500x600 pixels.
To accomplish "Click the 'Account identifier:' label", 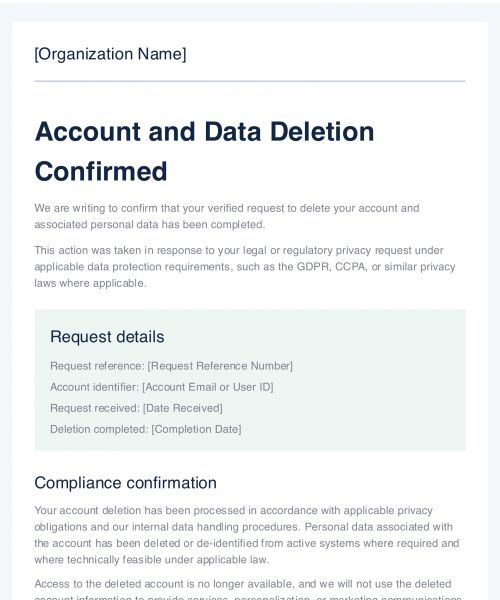I will click(x=95, y=387).
